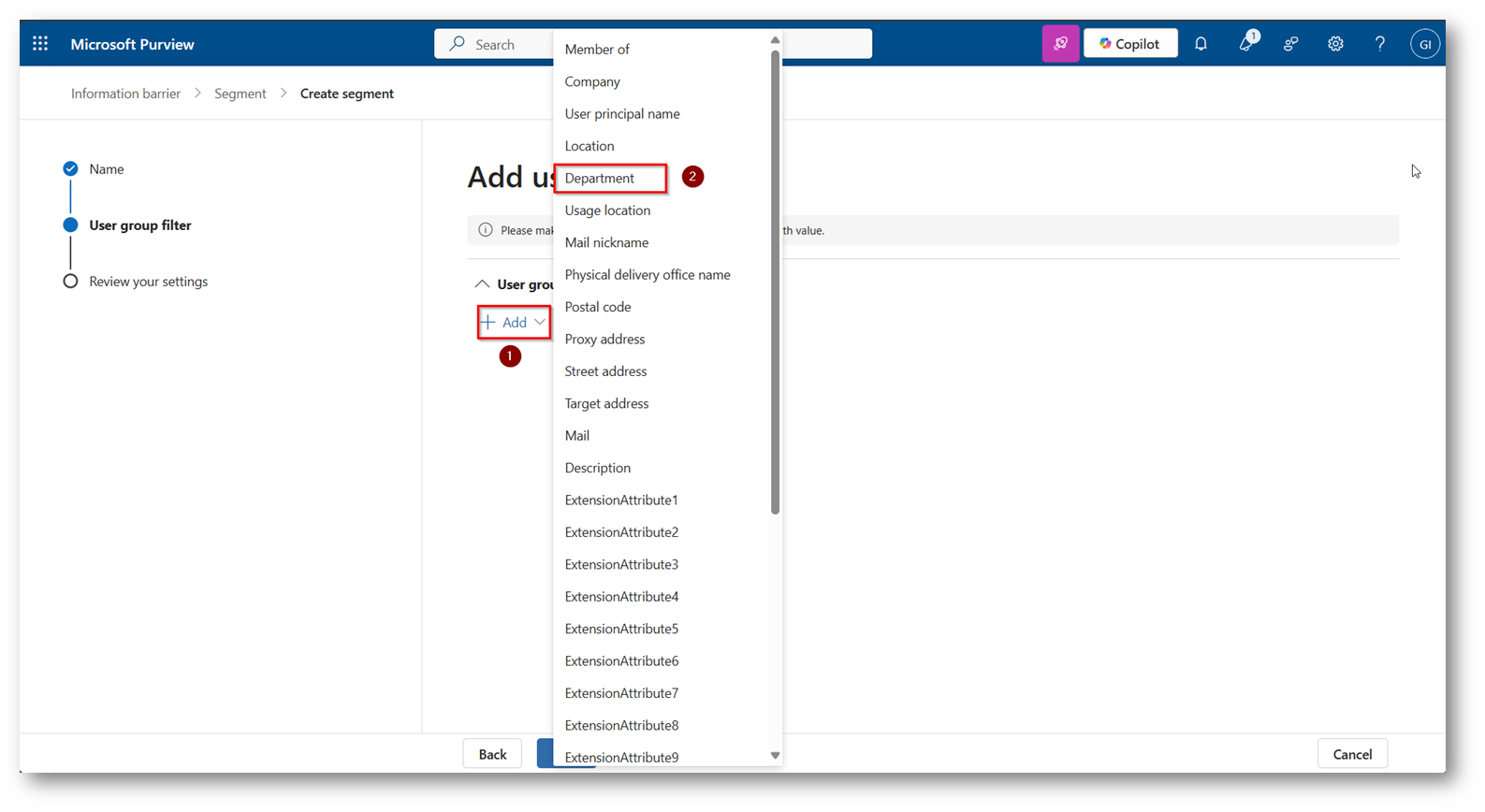The height and width of the screenshot is (812, 1485).
Task: Go to the Information barrier breadcrumb
Action: pyautogui.click(x=125, y=94)
